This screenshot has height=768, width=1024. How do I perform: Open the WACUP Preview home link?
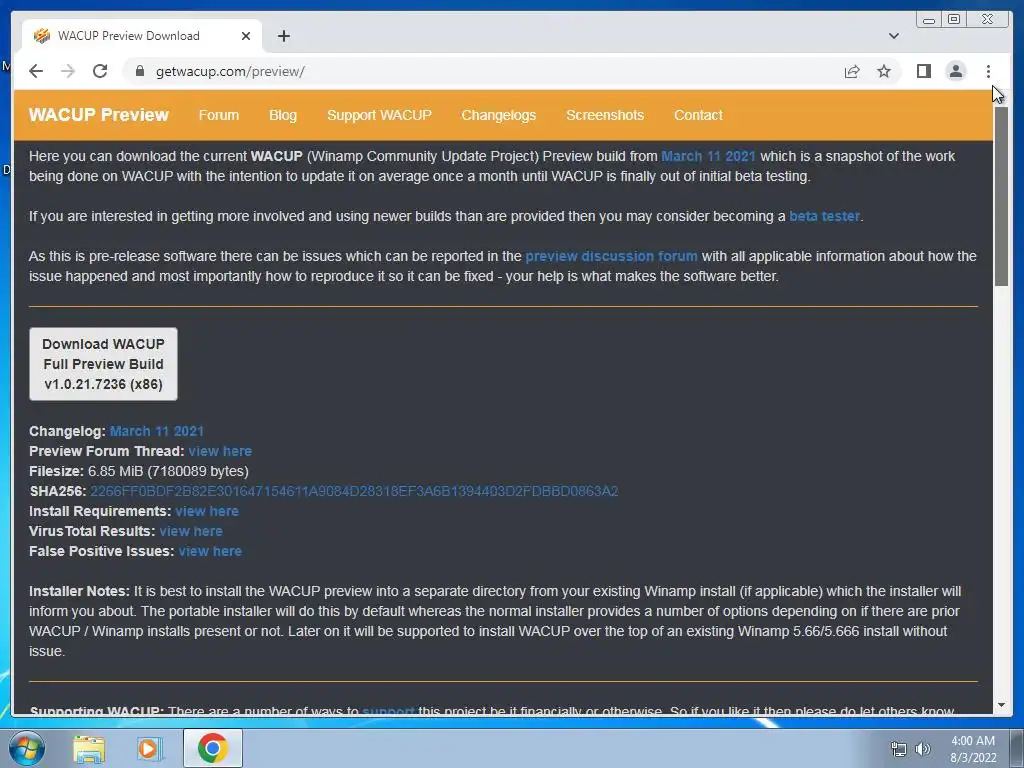pos(99,115)
